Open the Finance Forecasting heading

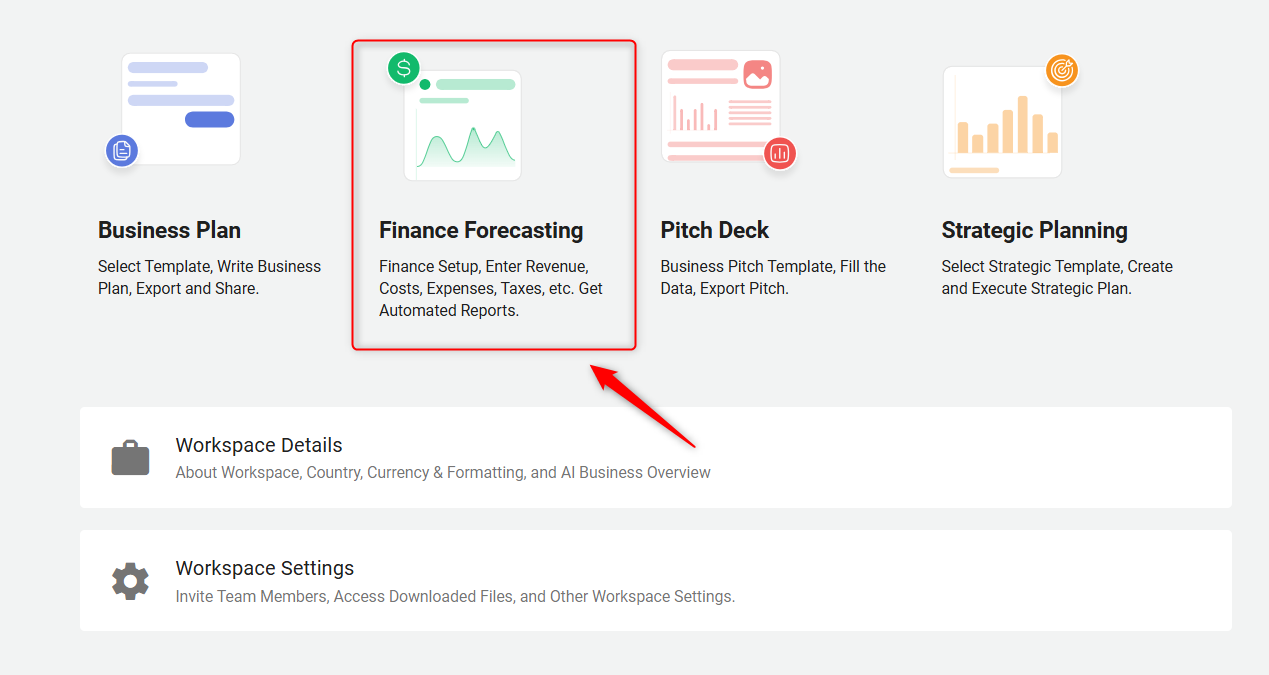481,230
